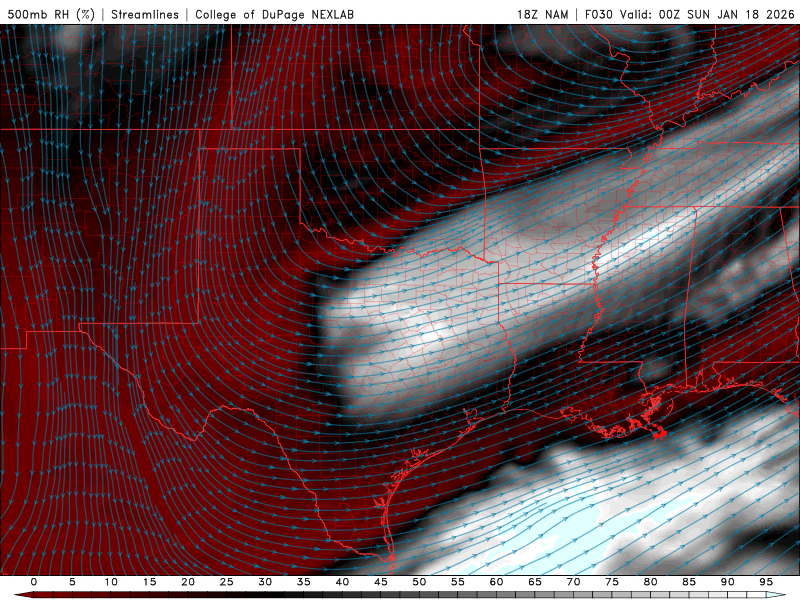
Task: Click the "15" colorbar label
Action: tap(149, 582)
